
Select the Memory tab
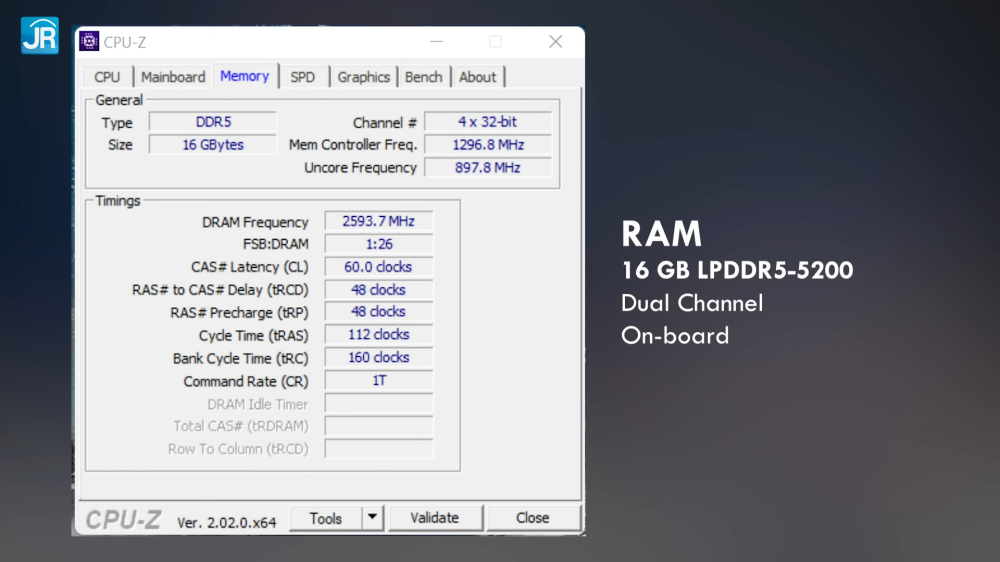click(244, 76)
